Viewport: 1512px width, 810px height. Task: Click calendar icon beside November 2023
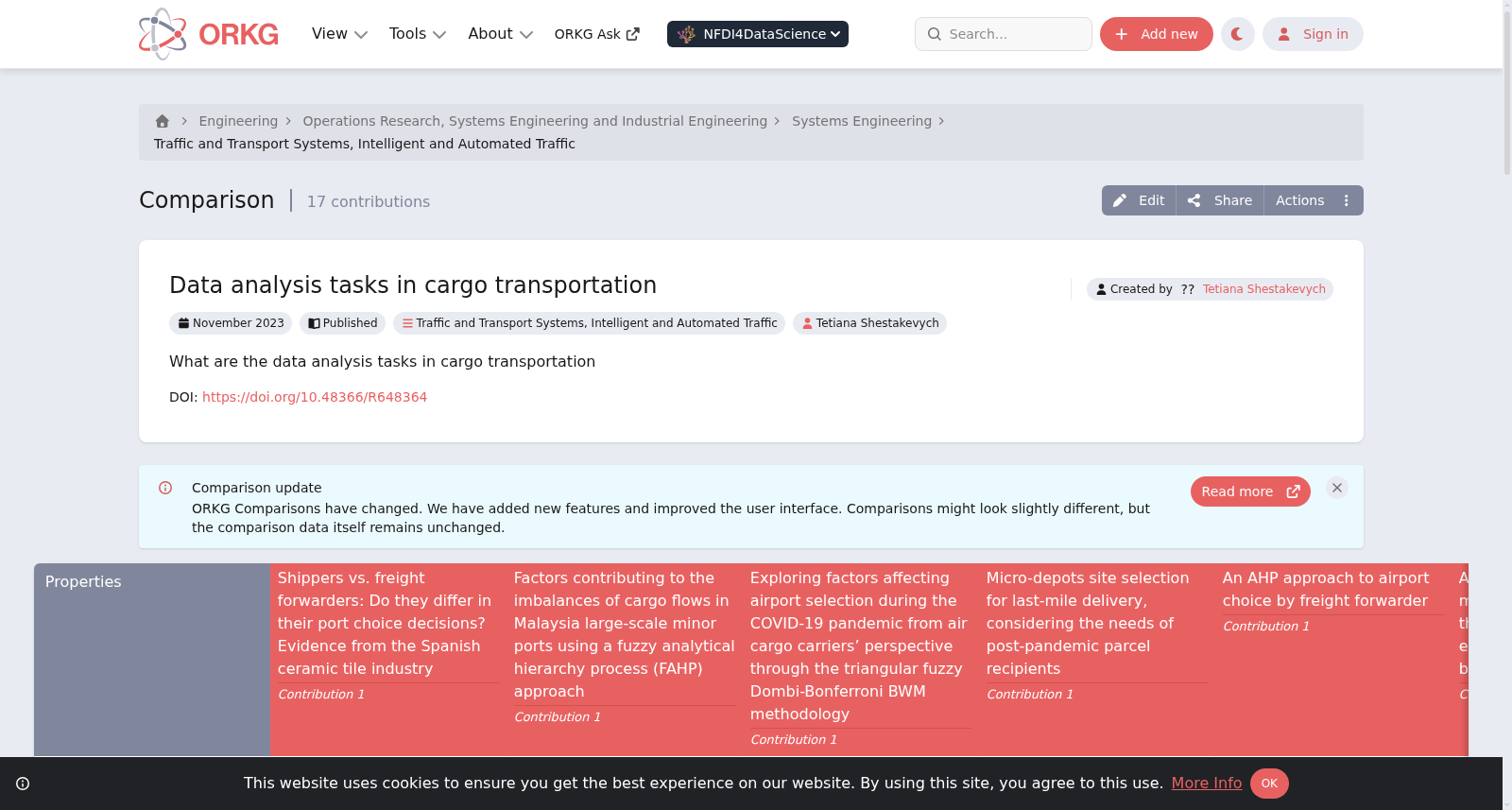point(183,323)
